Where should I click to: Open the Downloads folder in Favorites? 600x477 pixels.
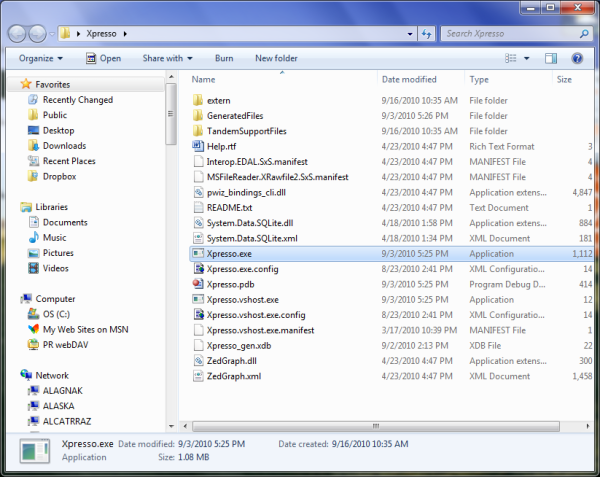pos(64,146)
